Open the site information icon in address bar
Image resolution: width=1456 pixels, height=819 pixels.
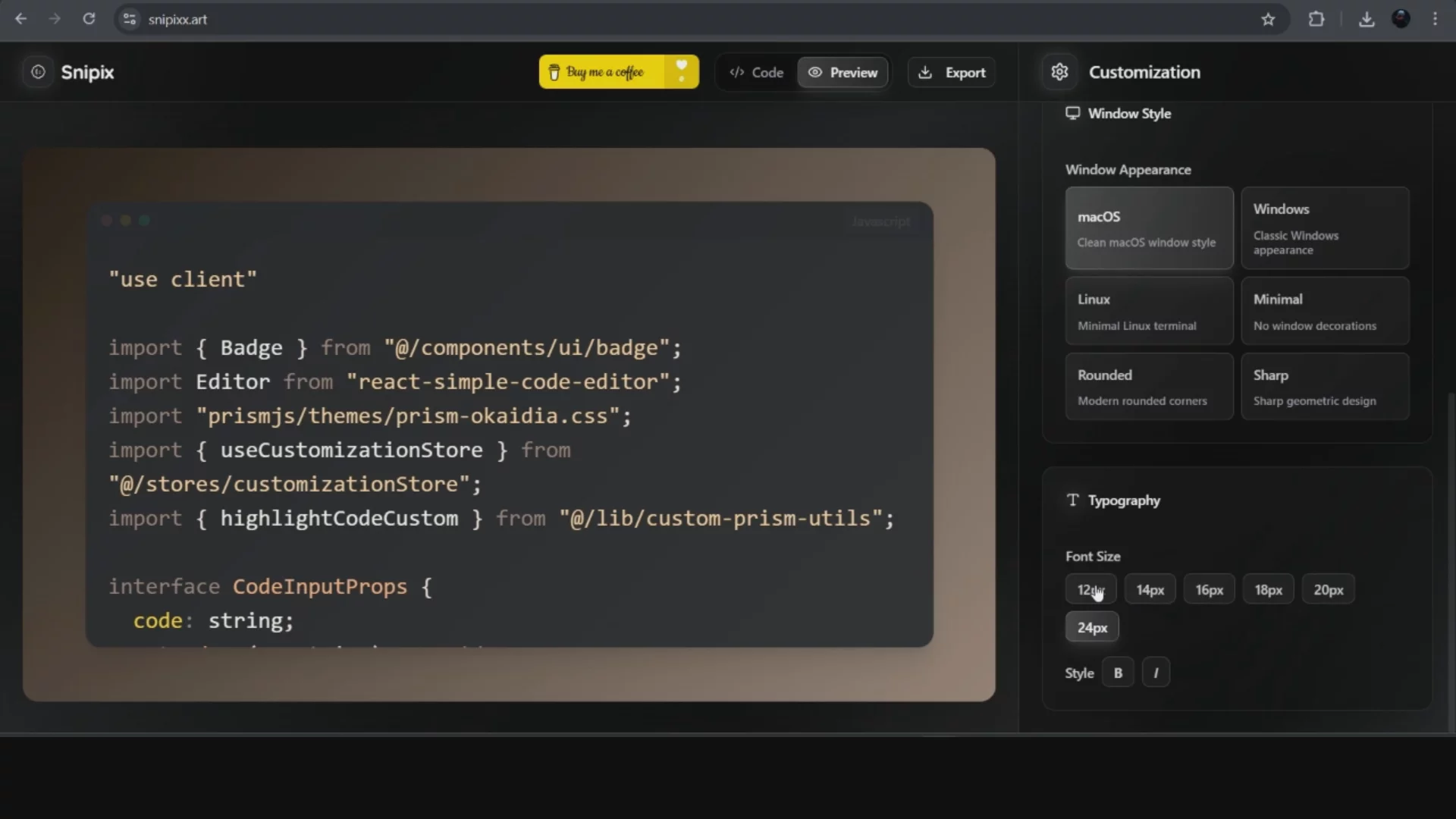pyautogui.click(x=130, y=20)
